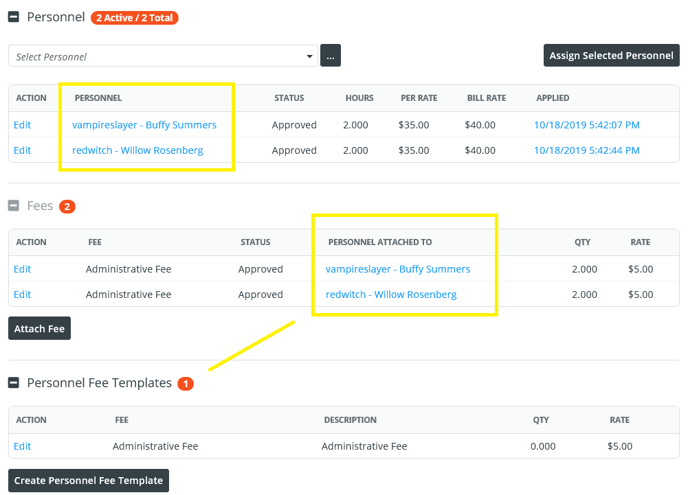
Task: Open Buffy Summers link in Fees table
Action: tap(397, 269)
